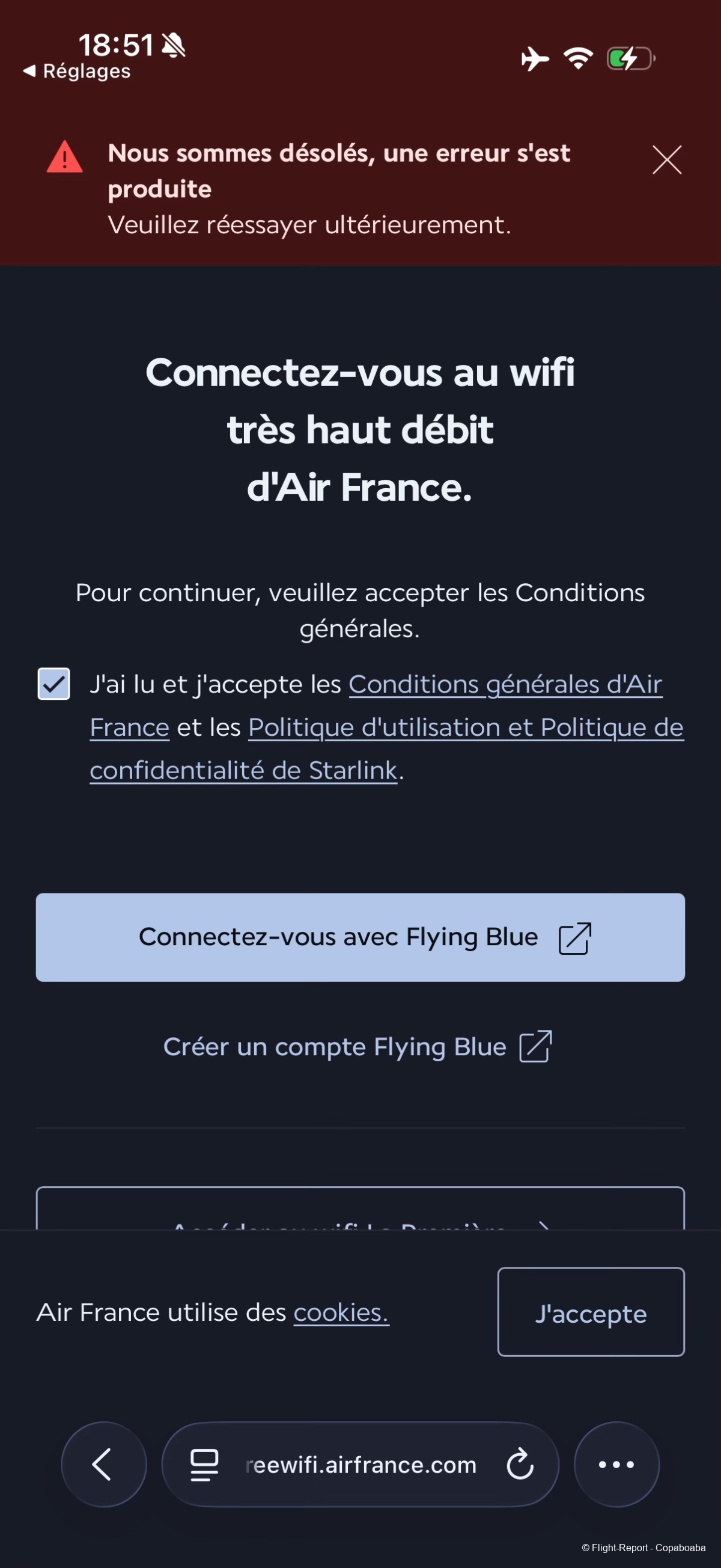Tap external link icon on Flying Blue button
The image size is (721, 1568).
[574, 938]
